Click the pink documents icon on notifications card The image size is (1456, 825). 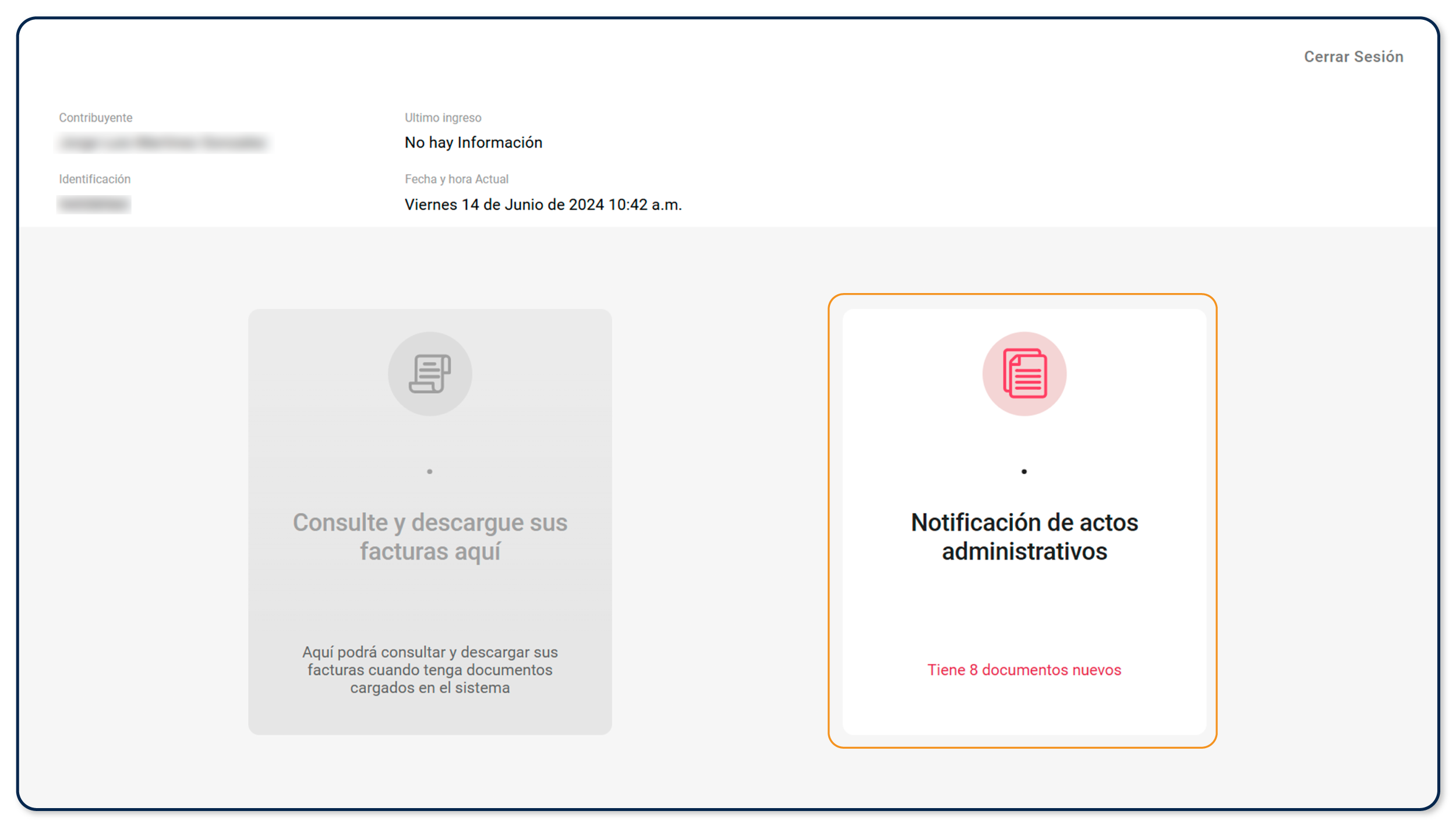1024,375
